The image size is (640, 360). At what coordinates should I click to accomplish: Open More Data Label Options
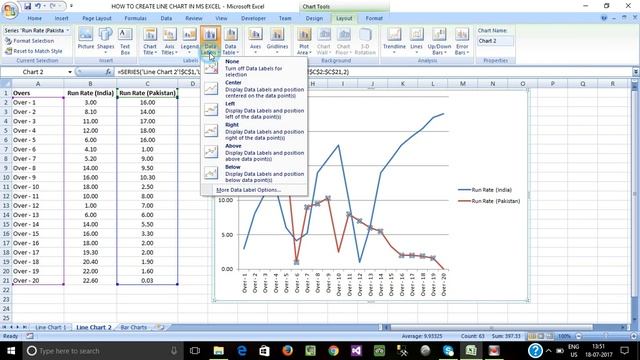tap(249, 190)
